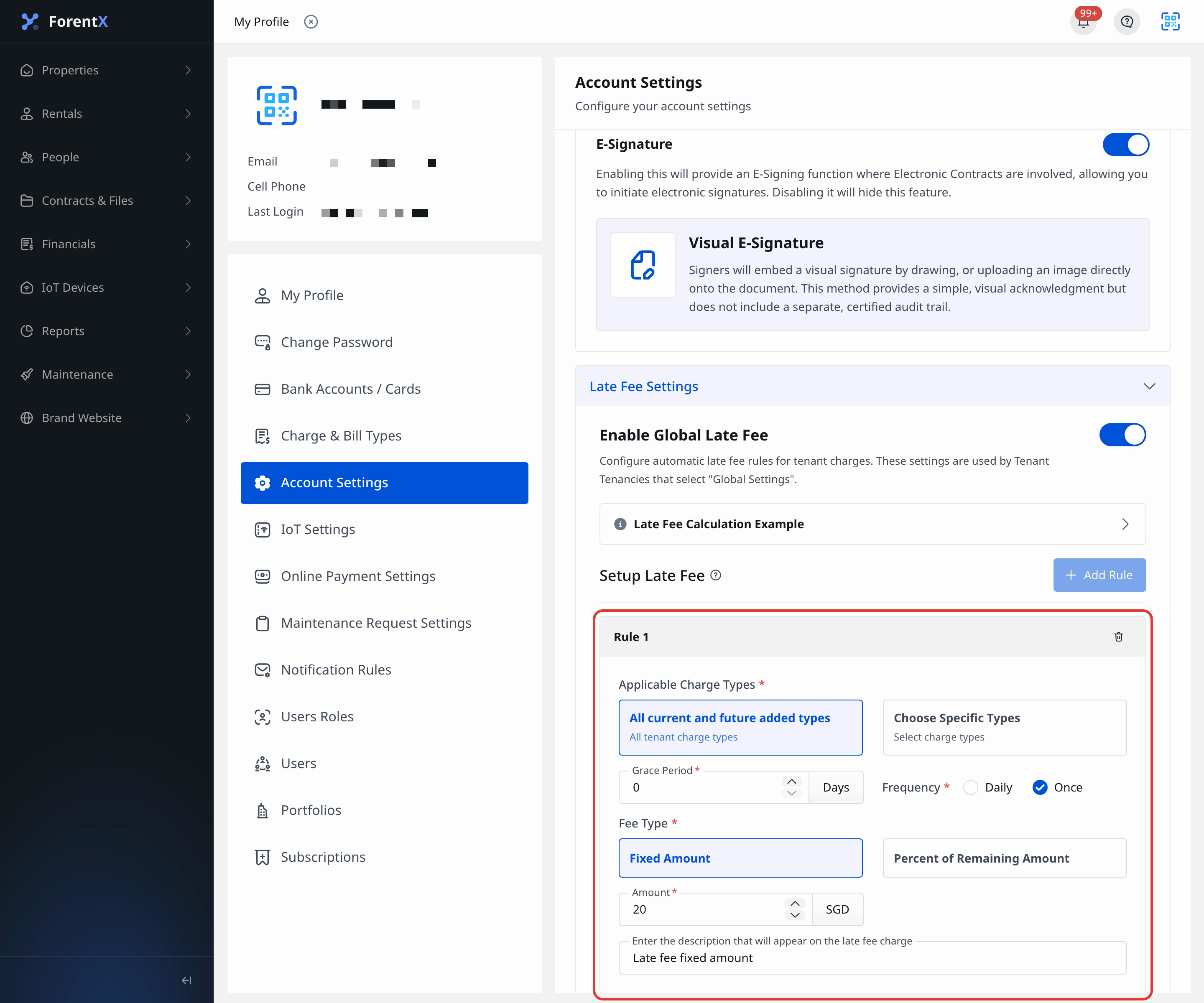This screenshot has width=1204, height=1003.
Task: Select Fixed Amount fee type
Action: [740, 858]
